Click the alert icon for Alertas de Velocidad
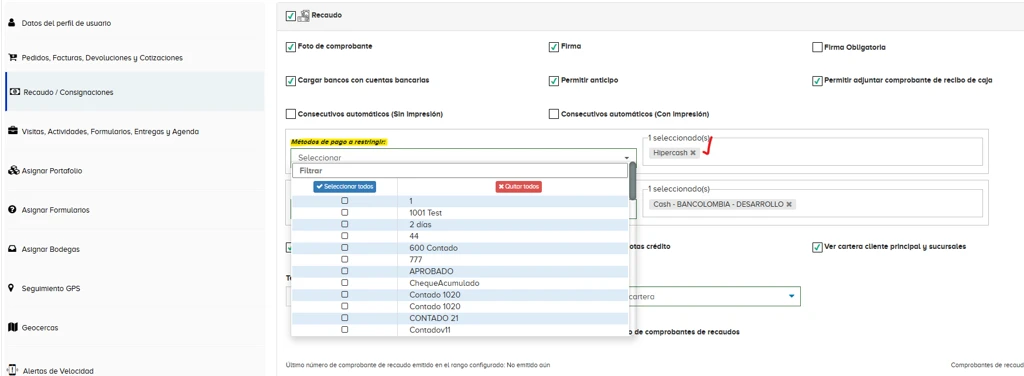 point(12,369)
